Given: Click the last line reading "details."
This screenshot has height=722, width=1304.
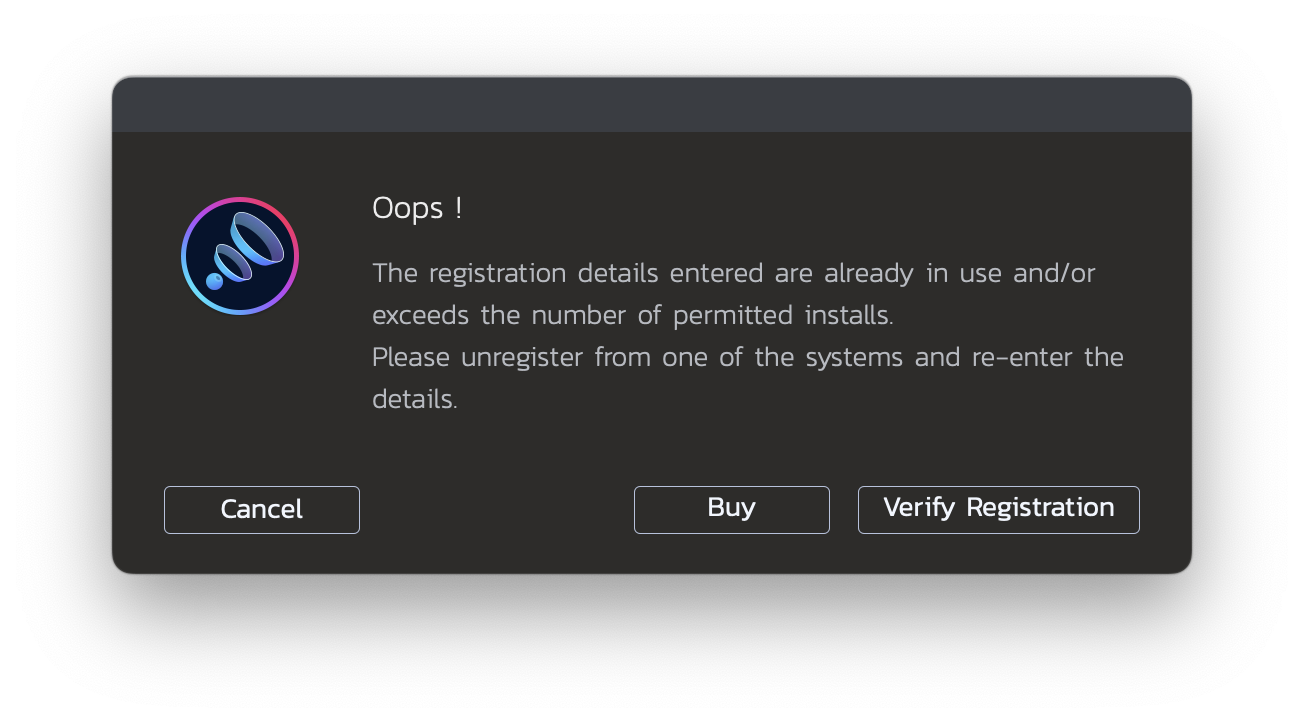Looking at the screenshot, I should coord(414,399).
